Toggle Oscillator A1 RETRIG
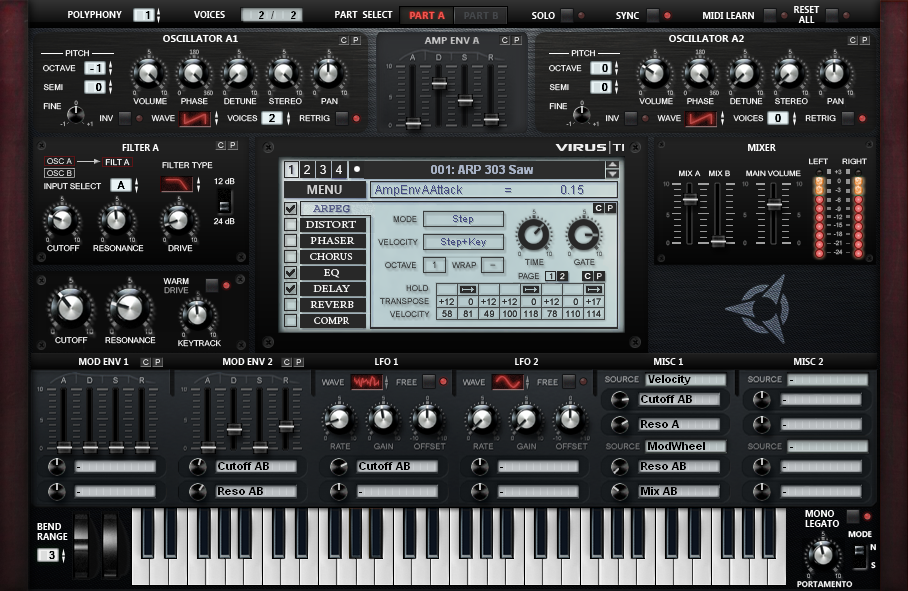908x591 pixels. (x=342, y=118)
